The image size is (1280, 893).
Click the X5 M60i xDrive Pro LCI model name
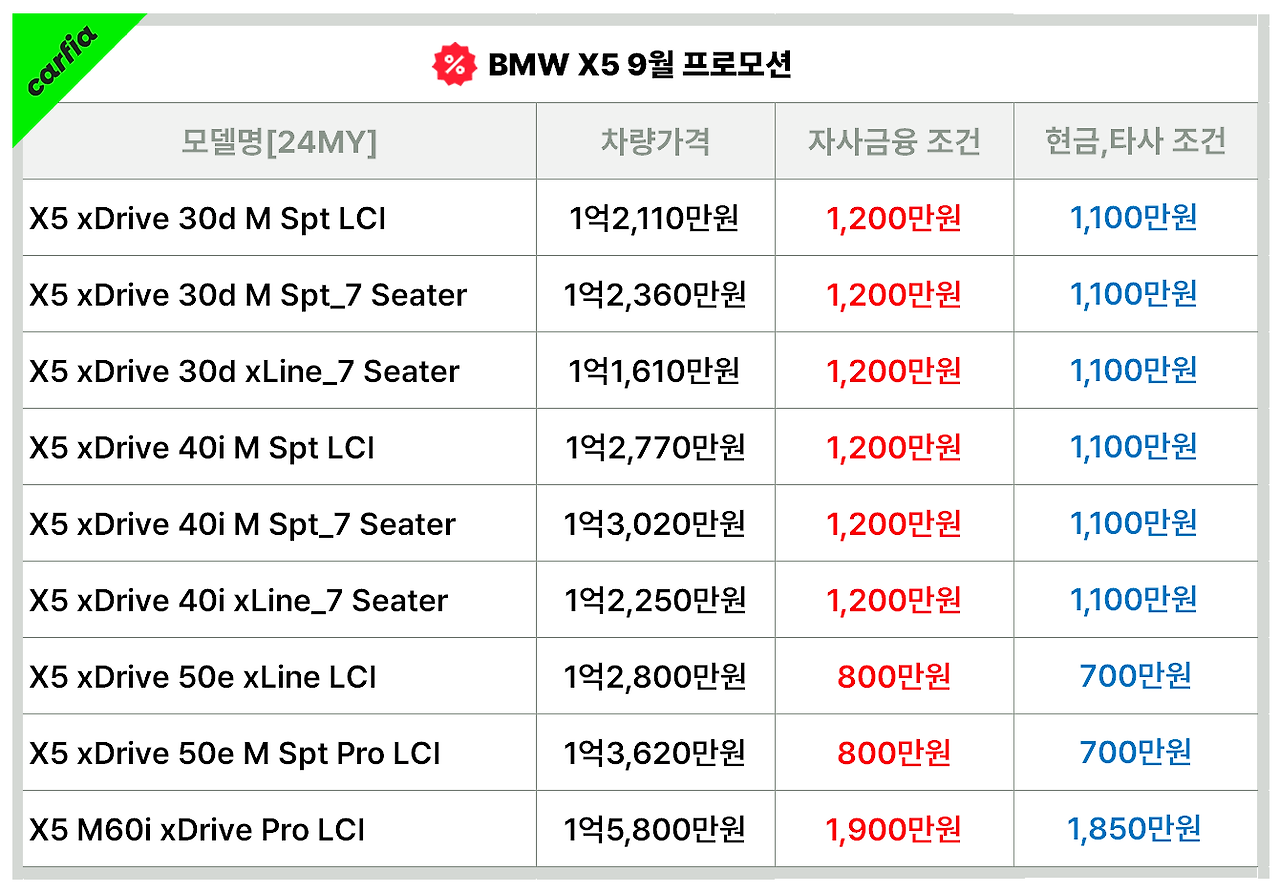pyautogui.click(x=197, y=829)
